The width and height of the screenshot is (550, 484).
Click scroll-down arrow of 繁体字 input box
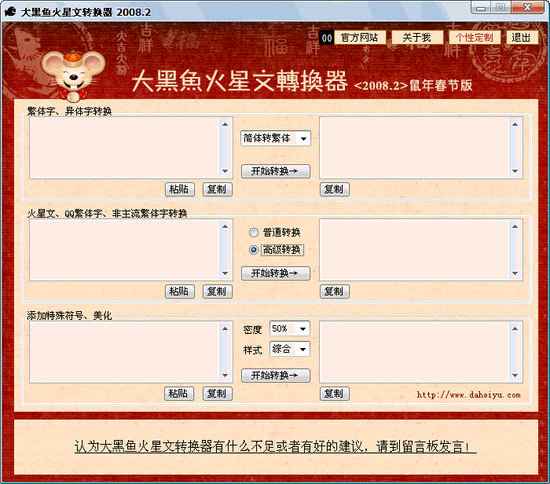(x=225, y=171)
